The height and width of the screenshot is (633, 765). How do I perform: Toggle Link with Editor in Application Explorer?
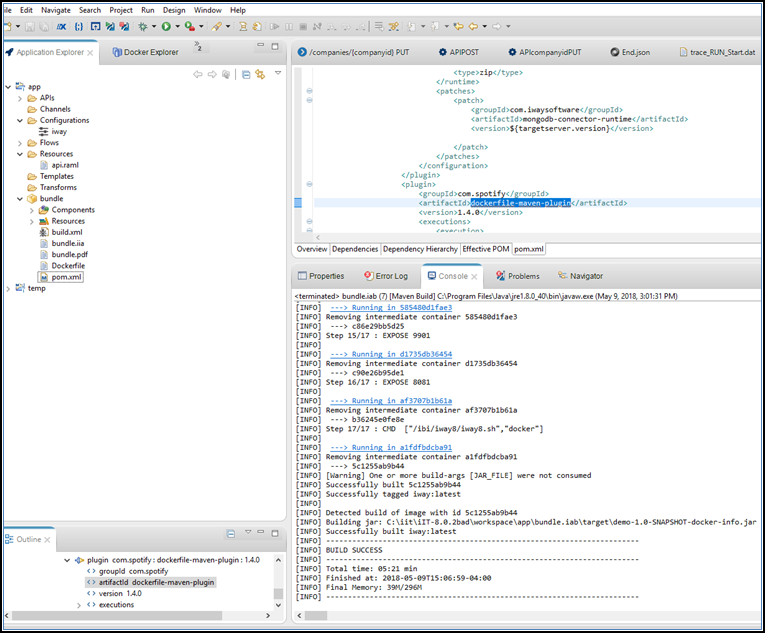[260, 74]
